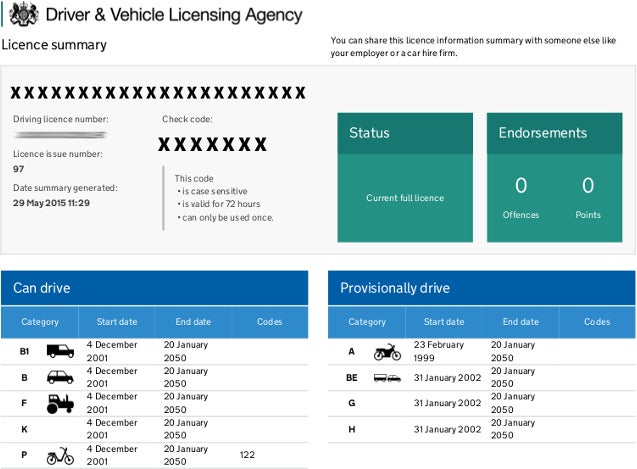Click End date header in Provisionally drive
This screenshot has width=637, height=469.
pos(520,322)
